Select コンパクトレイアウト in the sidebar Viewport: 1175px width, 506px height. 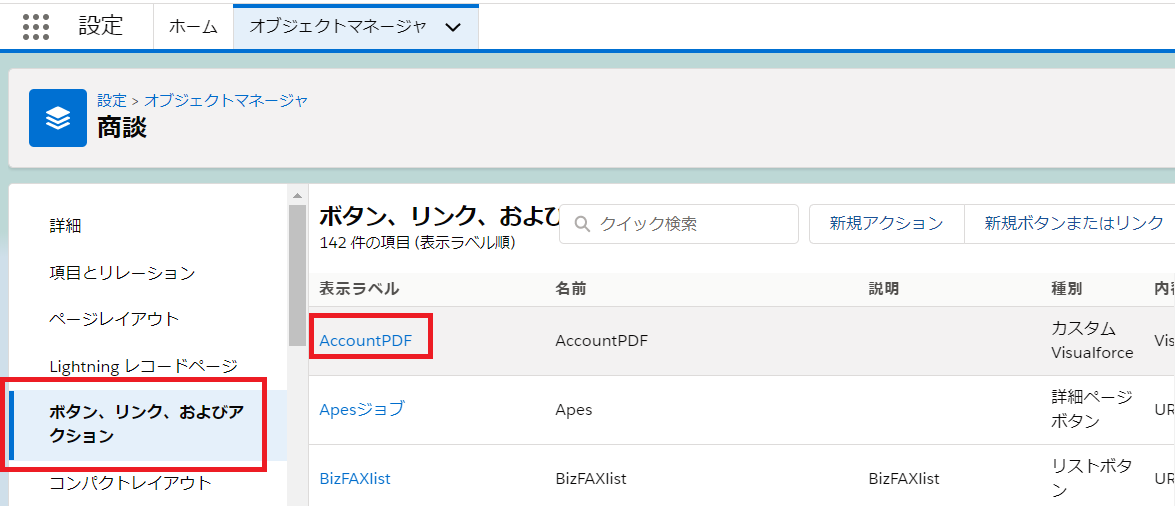point(130,483)
